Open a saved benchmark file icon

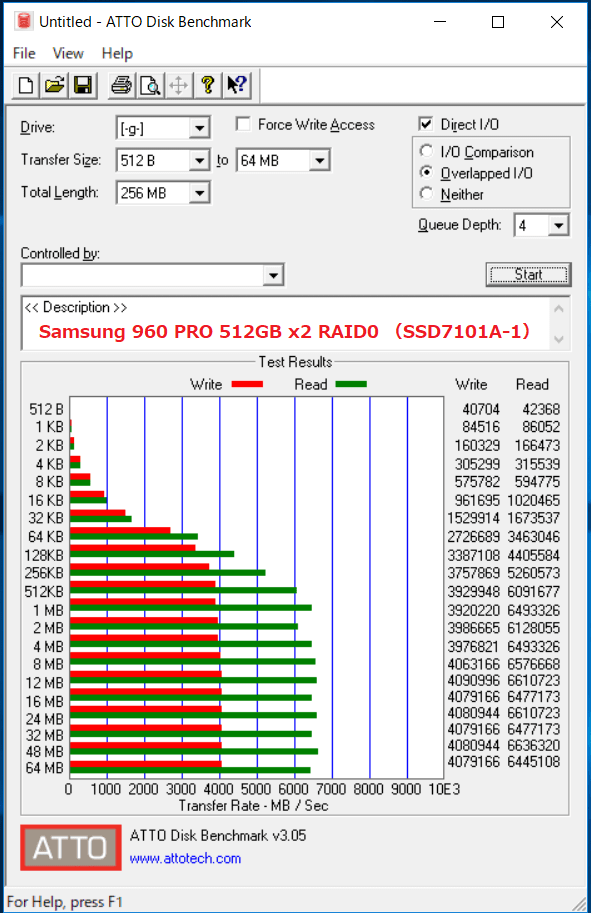[55, 86]
